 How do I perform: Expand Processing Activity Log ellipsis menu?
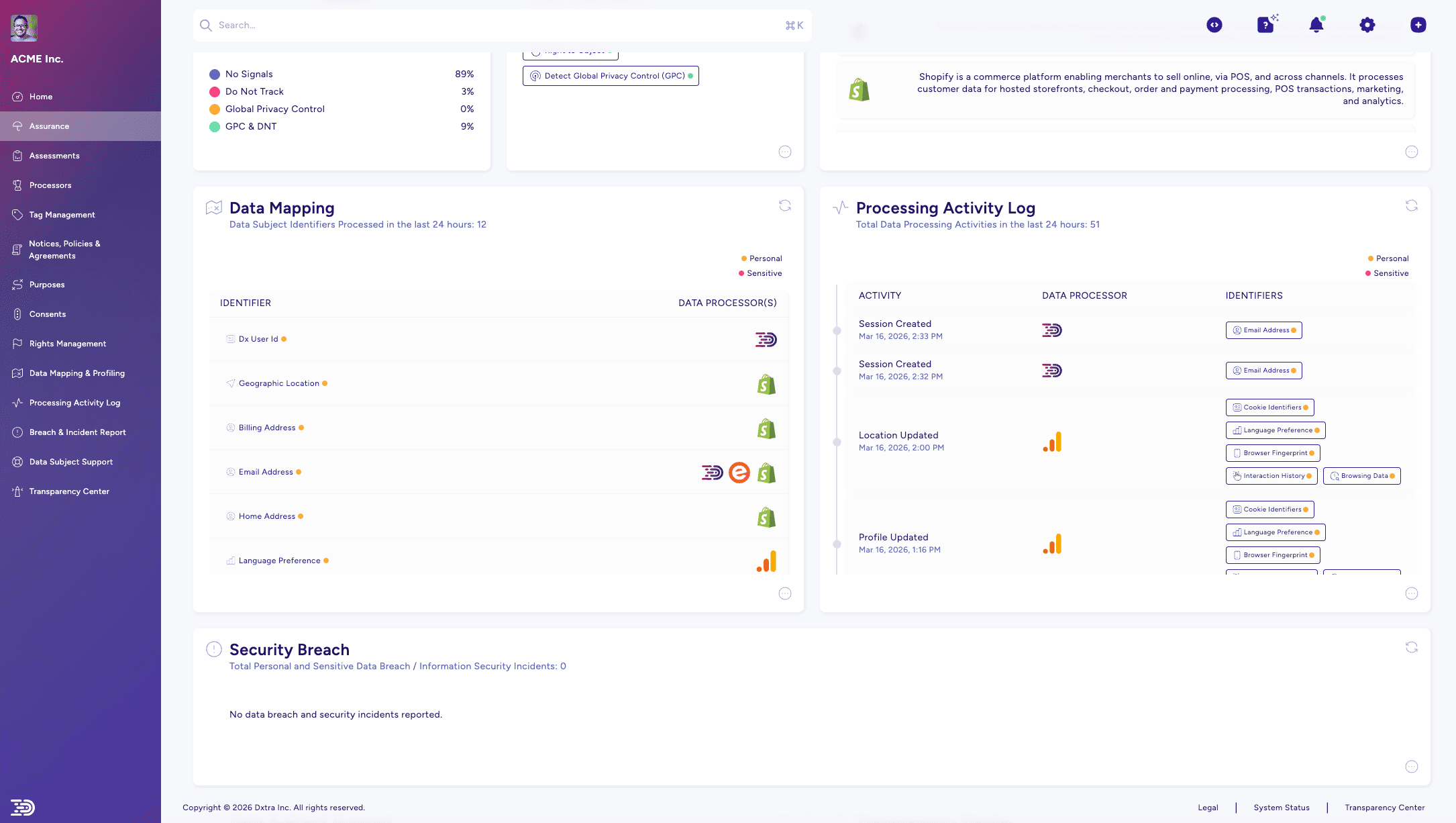[x=1411, y=593]
